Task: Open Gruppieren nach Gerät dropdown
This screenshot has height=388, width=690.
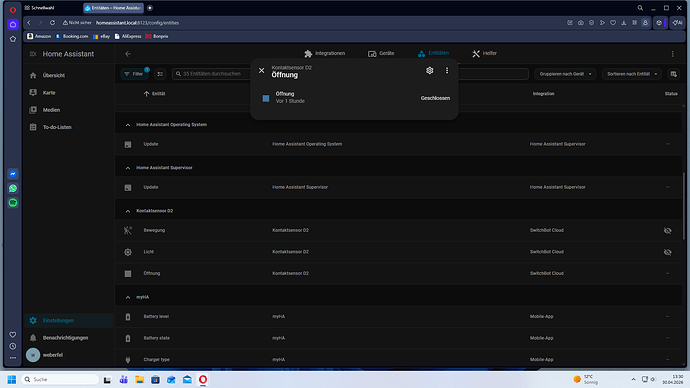Action: point(565,74)
